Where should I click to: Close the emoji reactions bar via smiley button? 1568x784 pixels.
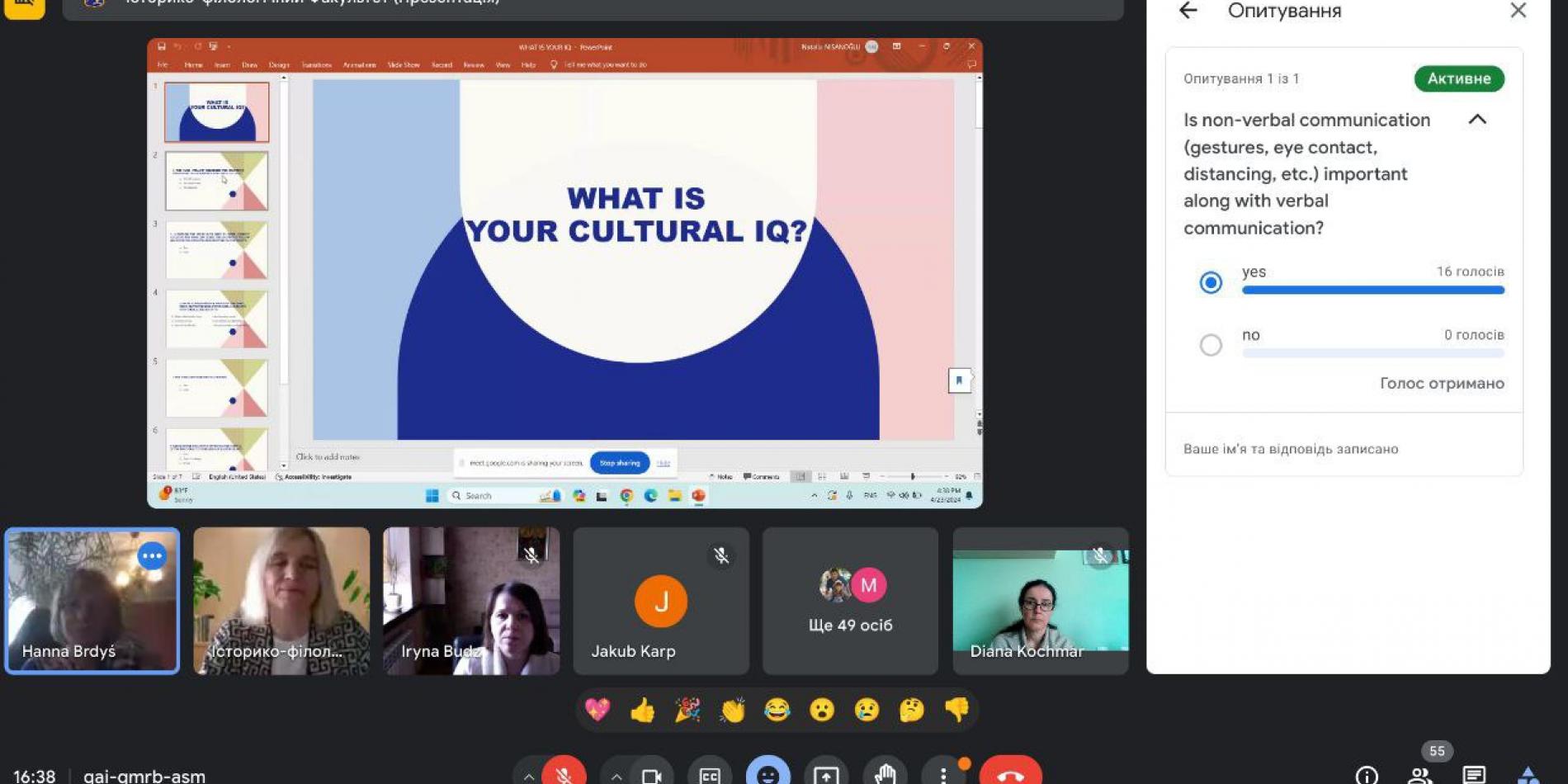click(x=768, y=774)
